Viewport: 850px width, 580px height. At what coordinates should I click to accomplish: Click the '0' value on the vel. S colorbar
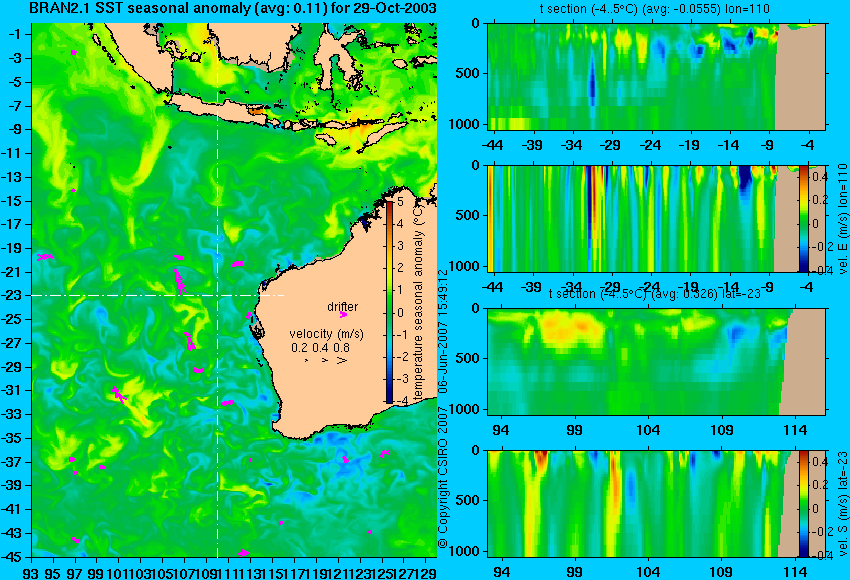click(815, 508)
